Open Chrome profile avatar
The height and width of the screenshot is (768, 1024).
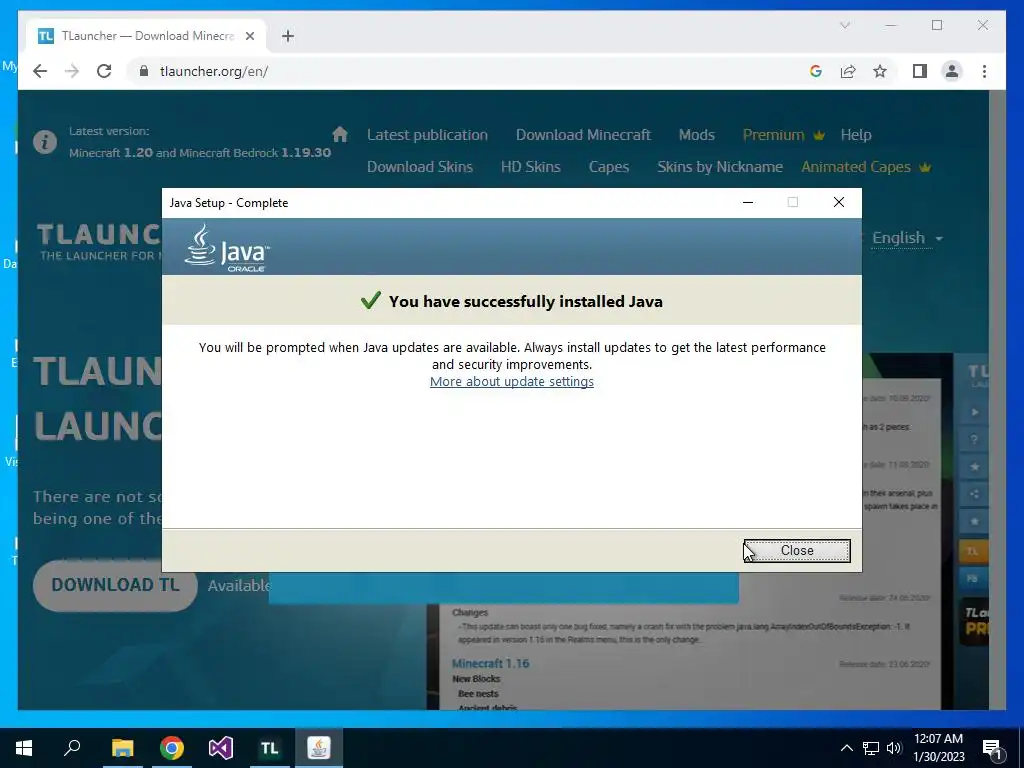tap(952, 71)
